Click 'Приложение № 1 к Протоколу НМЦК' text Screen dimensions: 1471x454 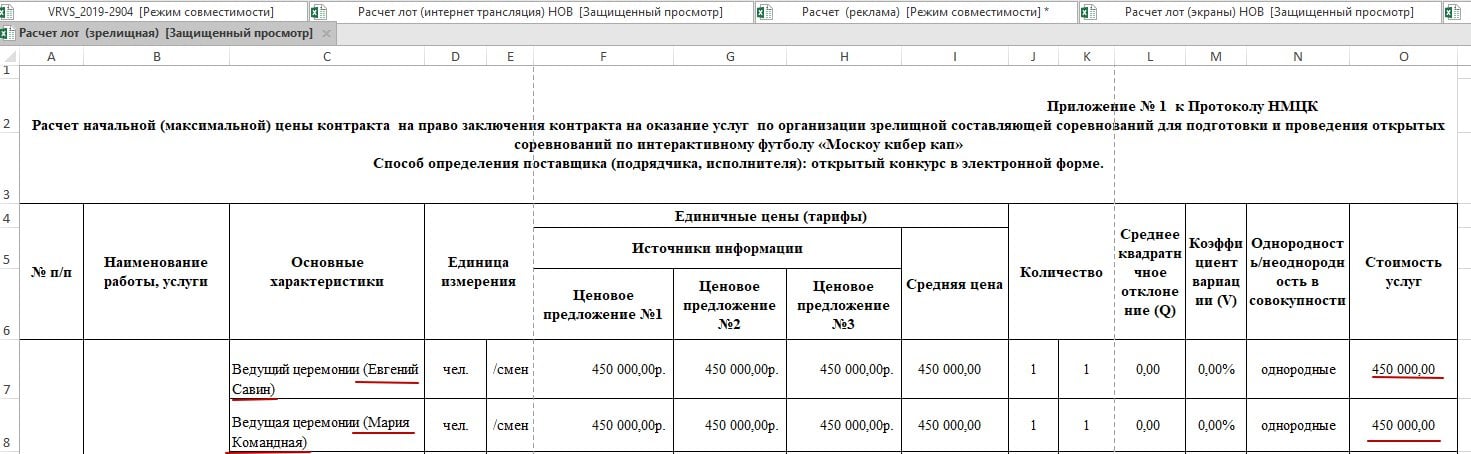(x=1183, y=106)
